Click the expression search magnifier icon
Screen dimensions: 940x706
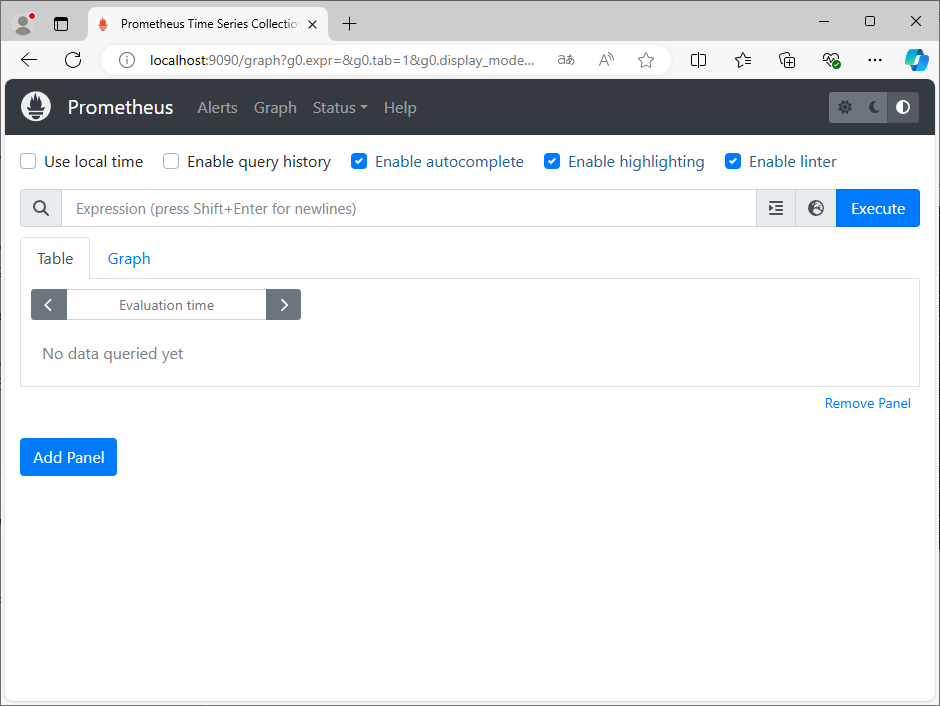point(41,208)
